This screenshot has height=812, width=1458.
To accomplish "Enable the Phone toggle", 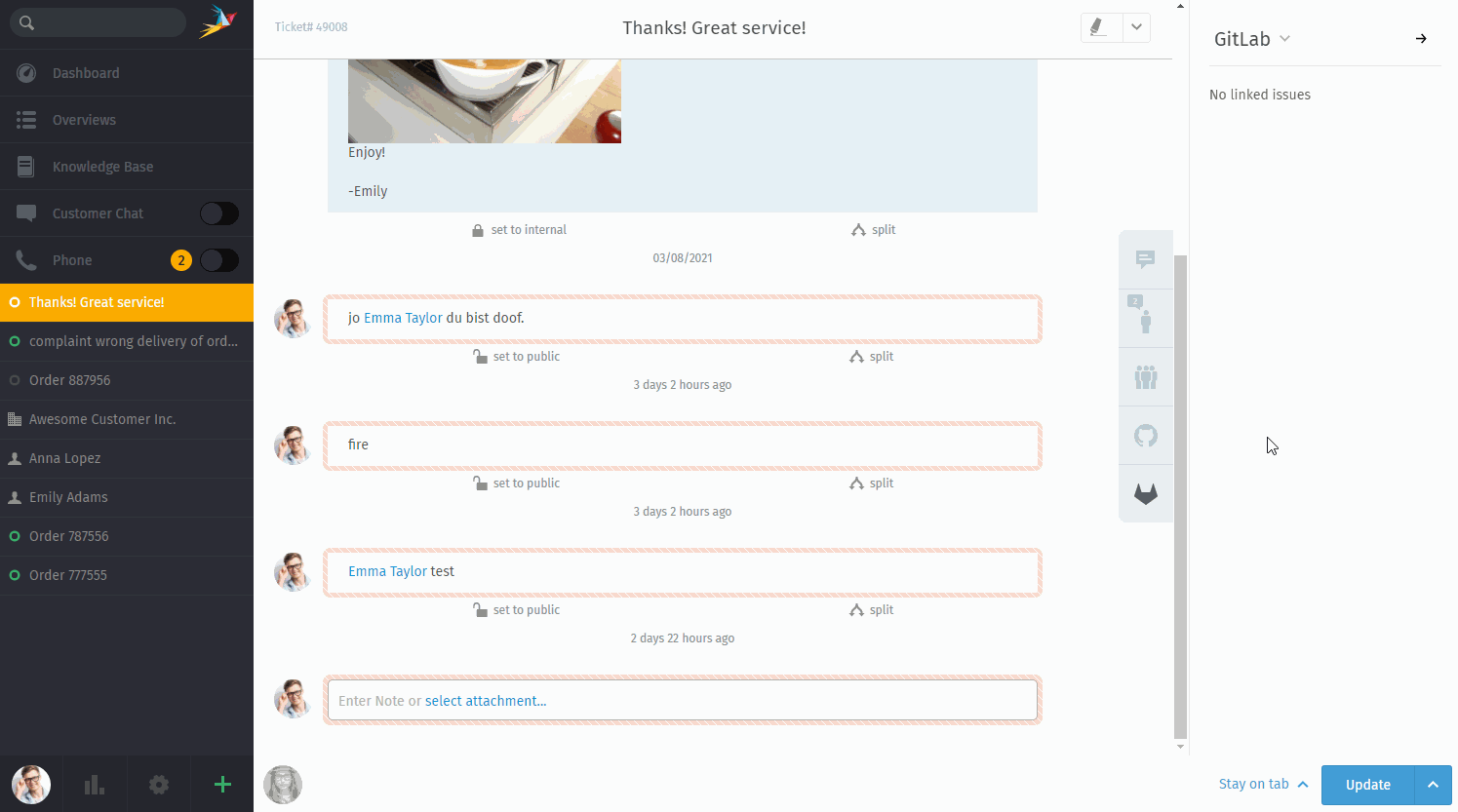I will (x=218, y=260).
